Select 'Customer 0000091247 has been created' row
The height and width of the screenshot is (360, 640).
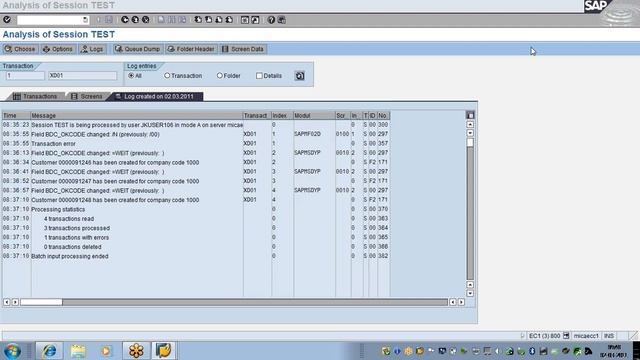196,181
